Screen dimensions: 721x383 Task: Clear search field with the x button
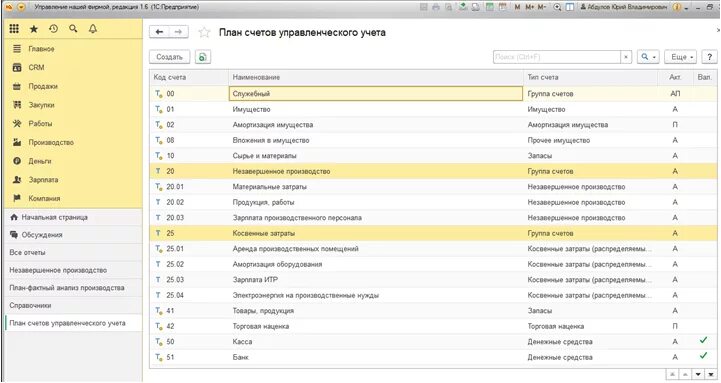(x=626, y=57)
